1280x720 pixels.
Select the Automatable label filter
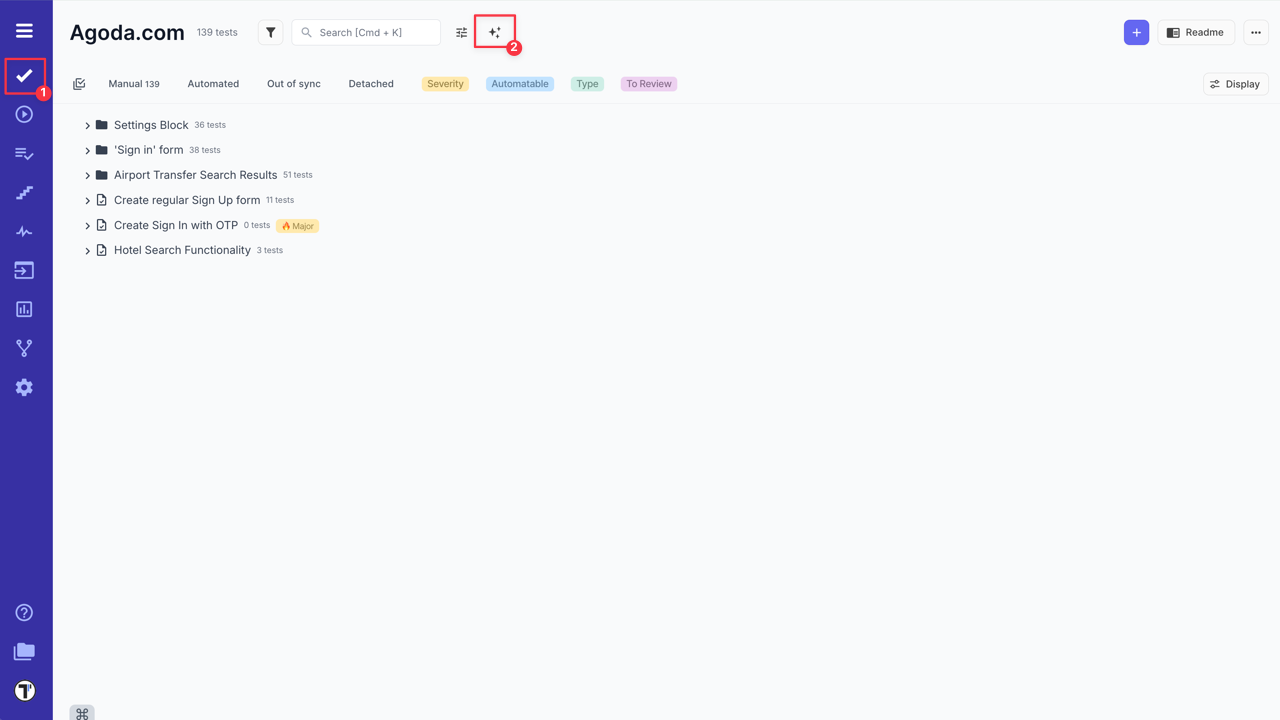coord(520,84)
